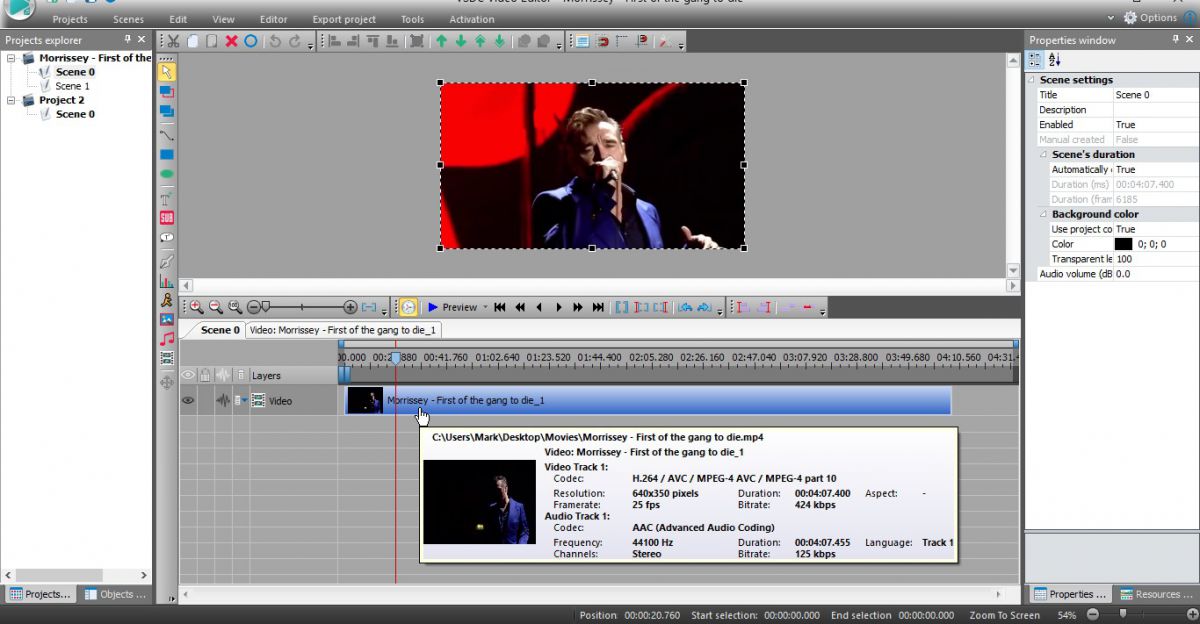Select the arrow cursor selection tool

(167, 72)
